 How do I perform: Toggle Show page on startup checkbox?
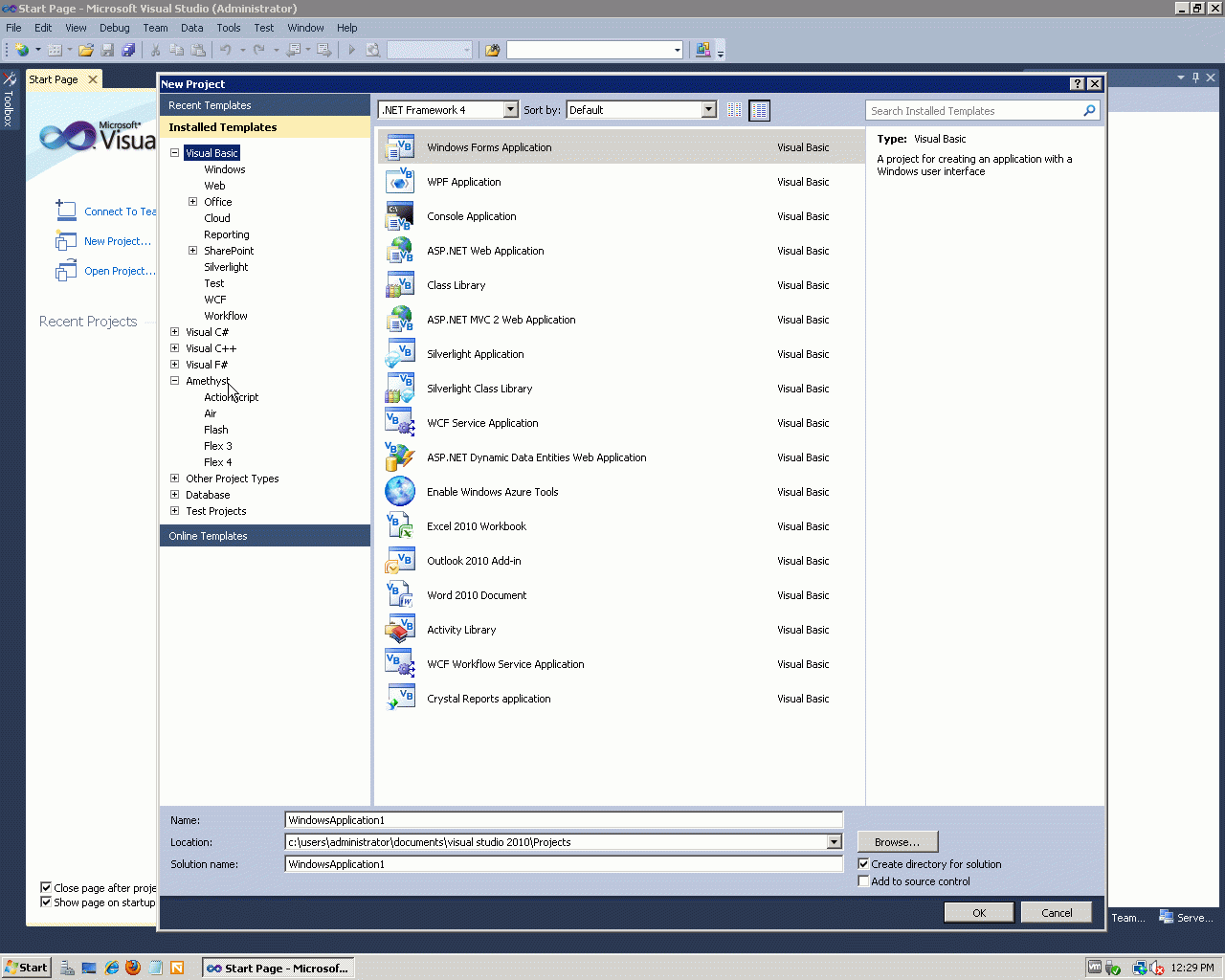[x=46, y=902]
